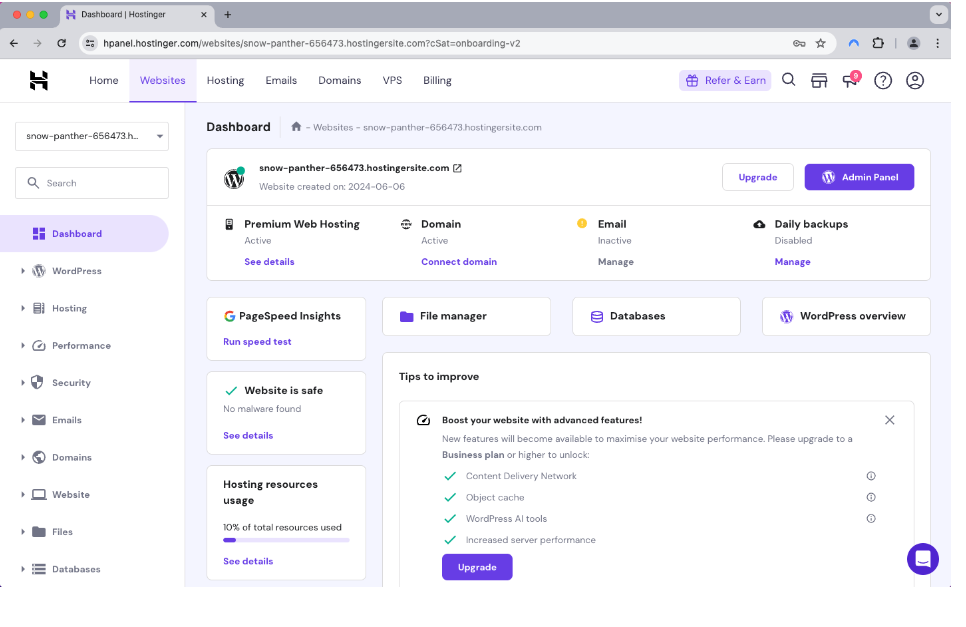Click See details under Premium Web Hosting

[269, 262]
